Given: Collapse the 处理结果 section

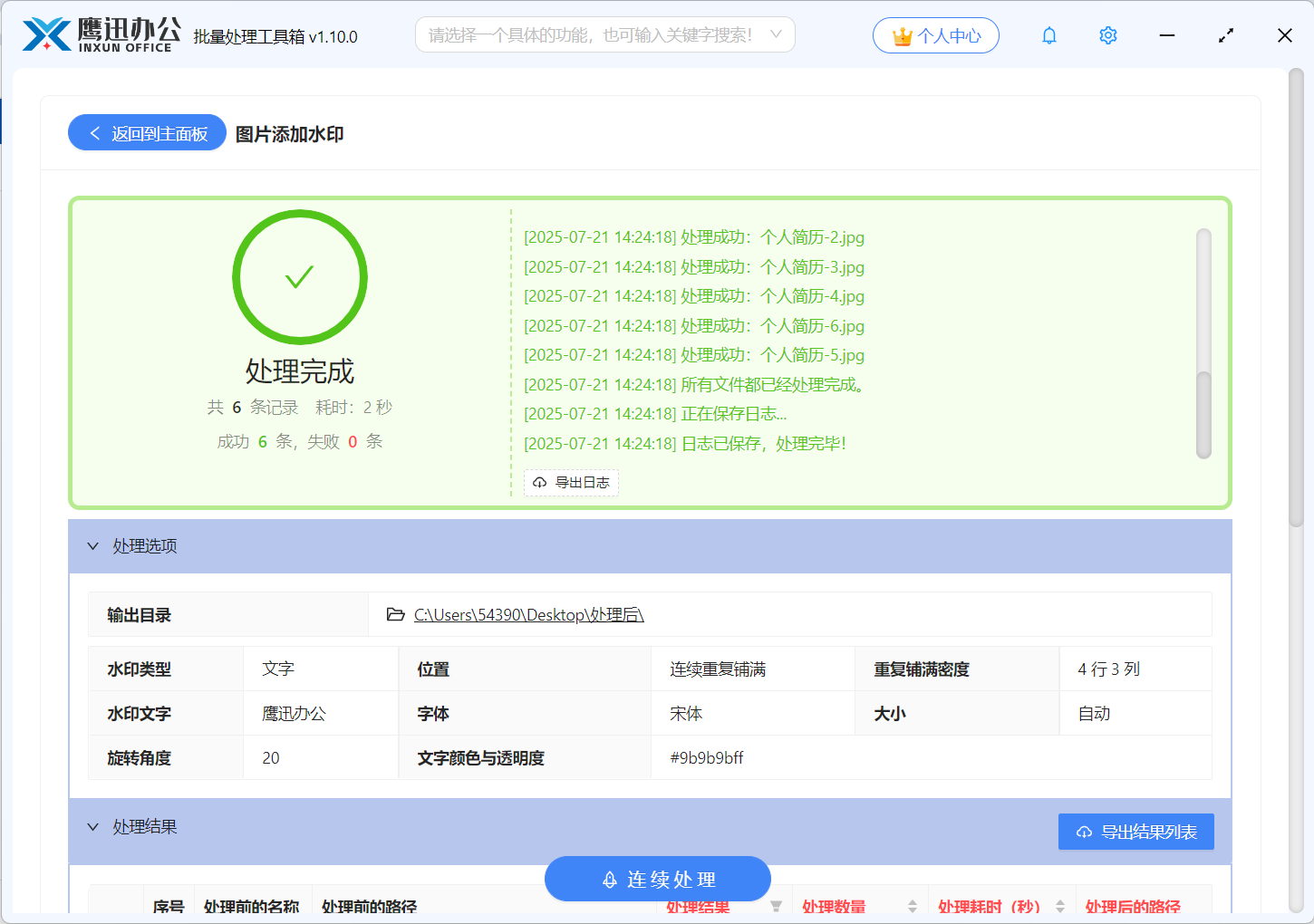Looking at the screenshot, I should [x=92, y=827].
